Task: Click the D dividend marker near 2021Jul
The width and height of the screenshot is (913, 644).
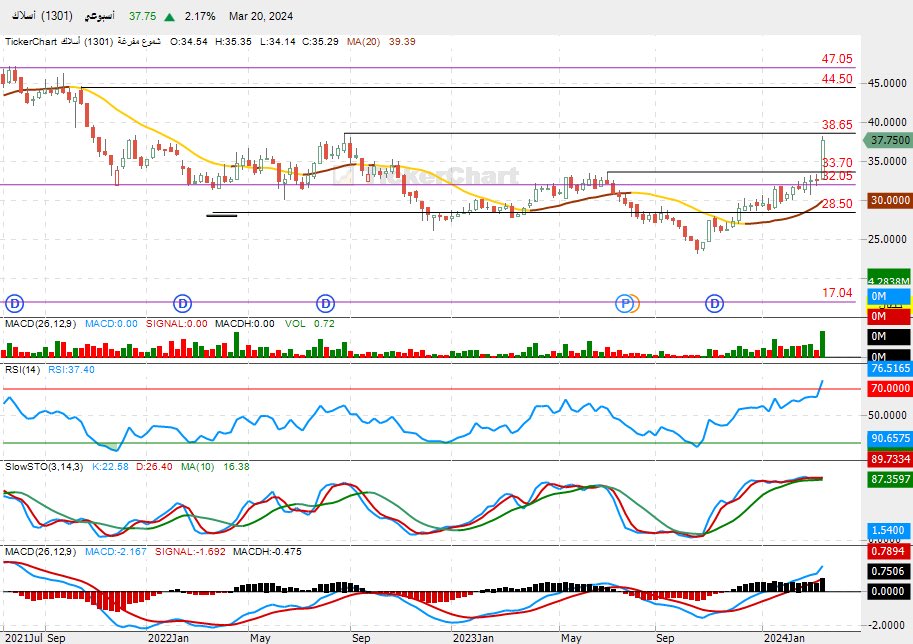Action: click(x=15, y=303)
